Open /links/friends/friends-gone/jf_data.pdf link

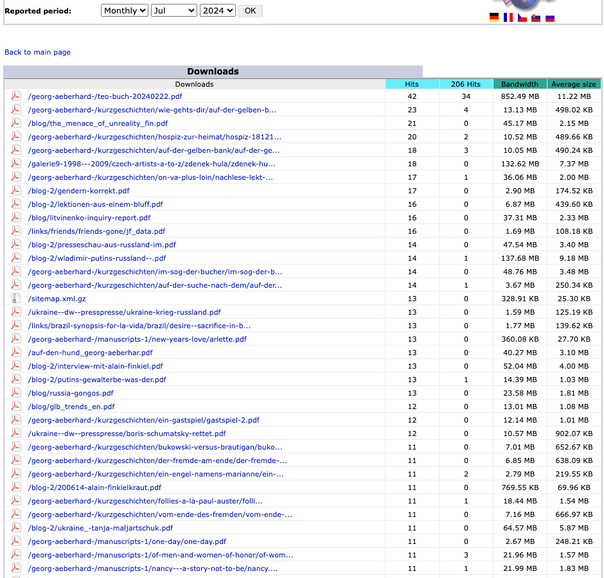(96, 231)
